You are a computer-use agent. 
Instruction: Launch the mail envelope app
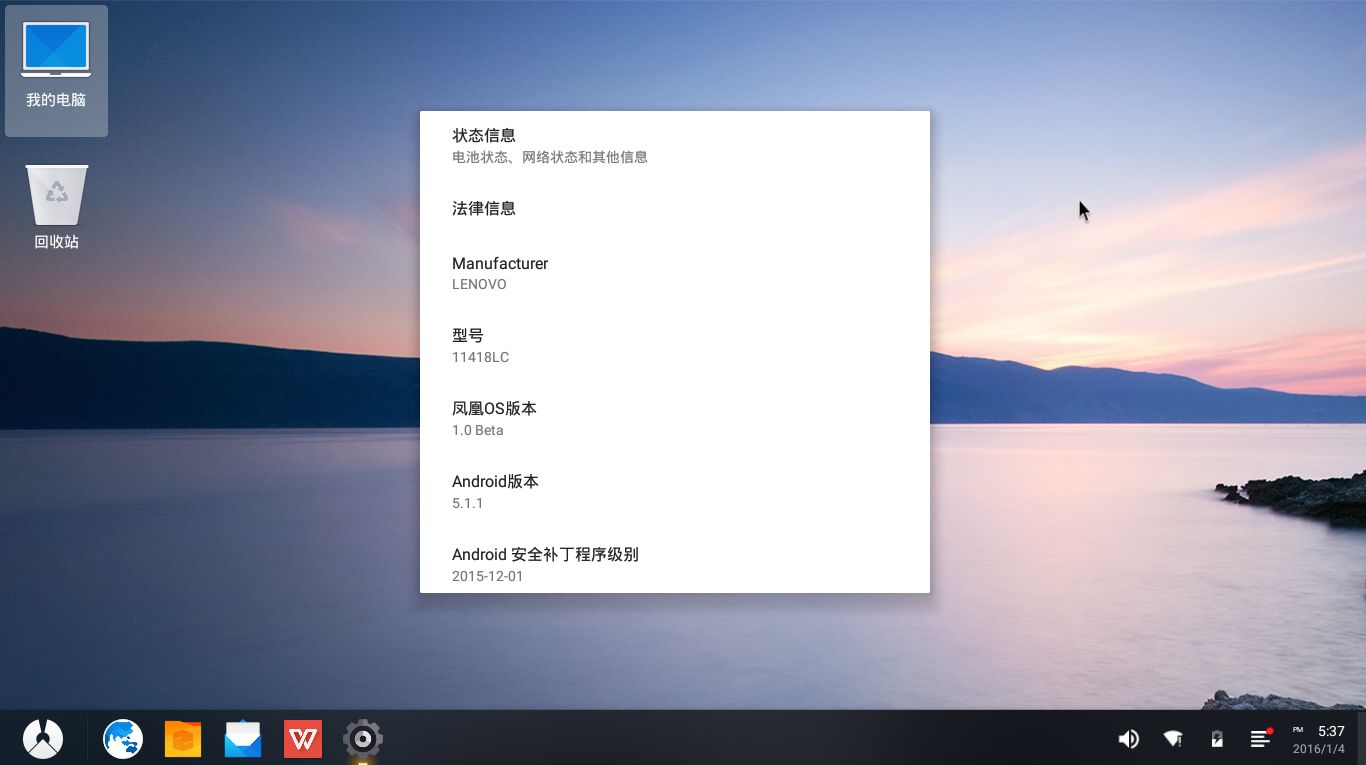(x=243, y=739)
